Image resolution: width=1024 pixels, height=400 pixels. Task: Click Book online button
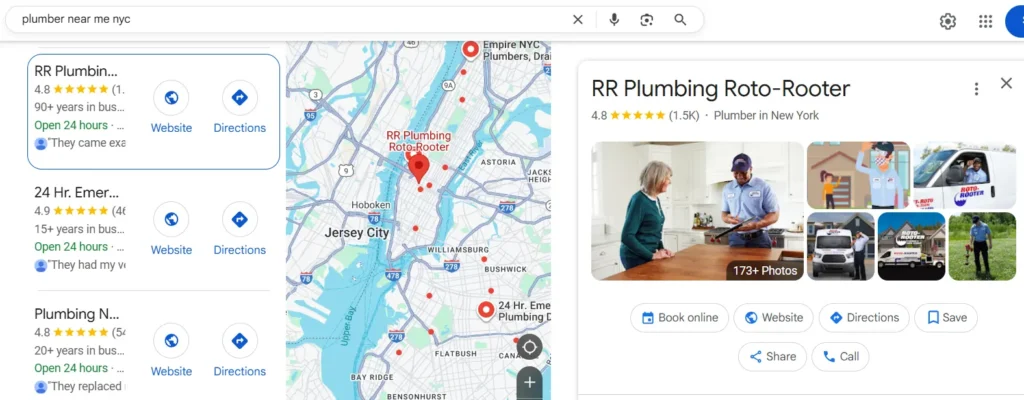click(x=679, y=318)
